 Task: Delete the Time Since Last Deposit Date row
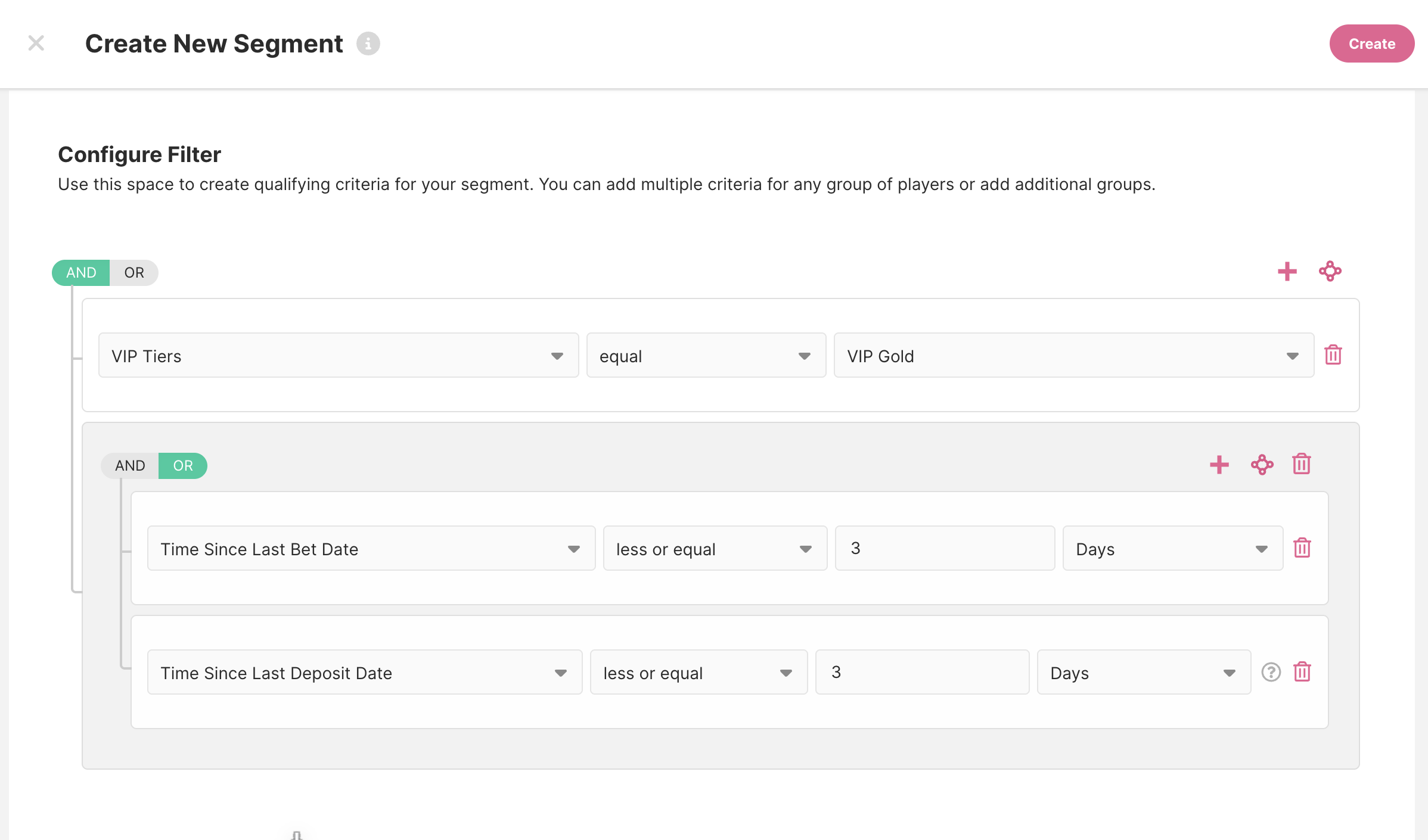pos(1302,672)
